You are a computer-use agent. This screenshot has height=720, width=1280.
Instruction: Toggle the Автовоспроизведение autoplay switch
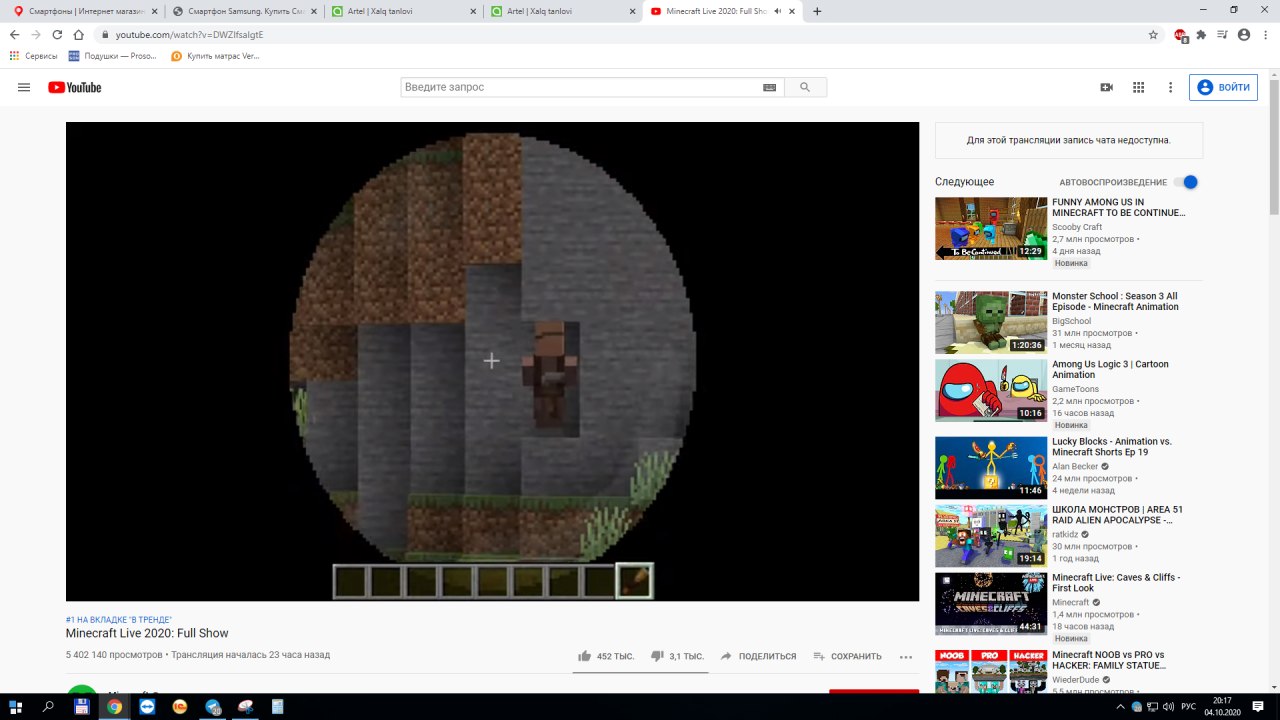coord(1186,182)
